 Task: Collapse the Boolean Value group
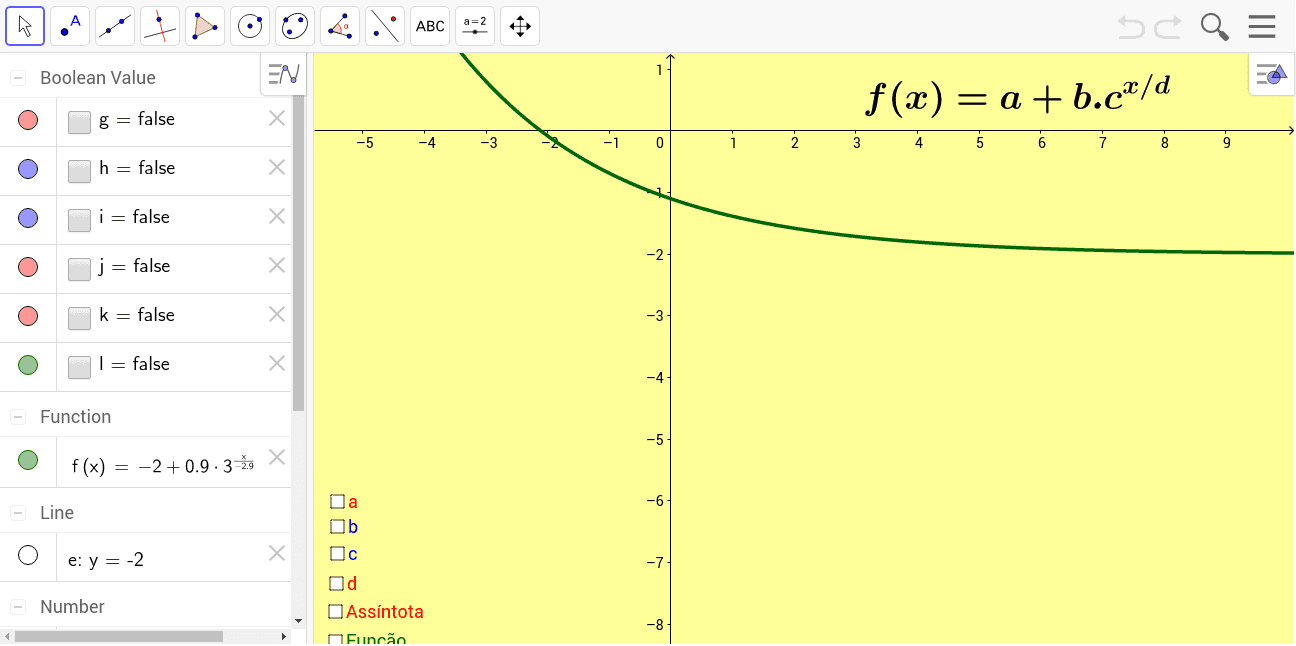point(18,78)
